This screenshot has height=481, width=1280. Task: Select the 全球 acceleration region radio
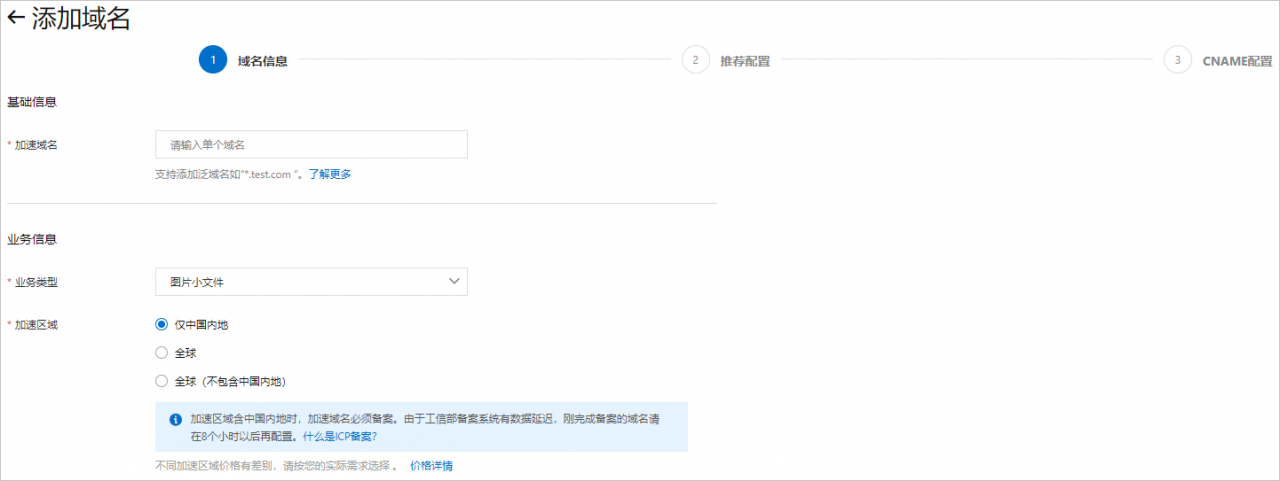162,353
